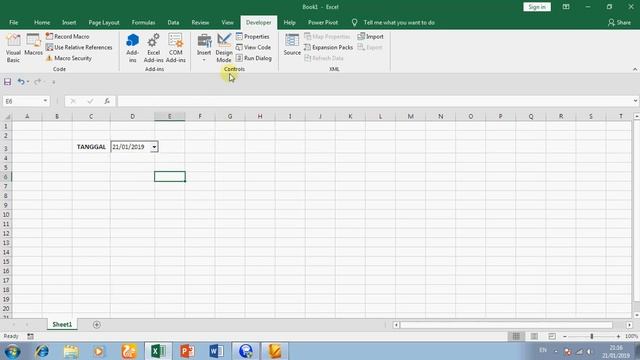Open Excel Add-ins manager
The width and height of the screenshot is (640, 360).
(153, 48)
